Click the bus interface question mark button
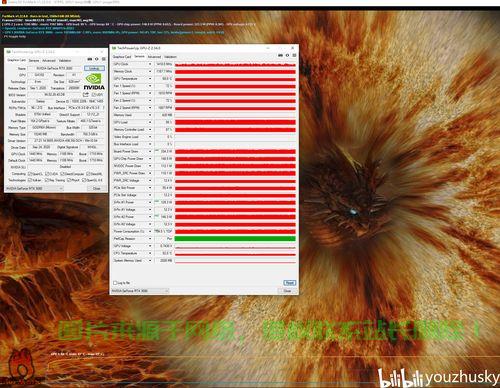Viewport: 500px width, 388px height. coord(103,108)
